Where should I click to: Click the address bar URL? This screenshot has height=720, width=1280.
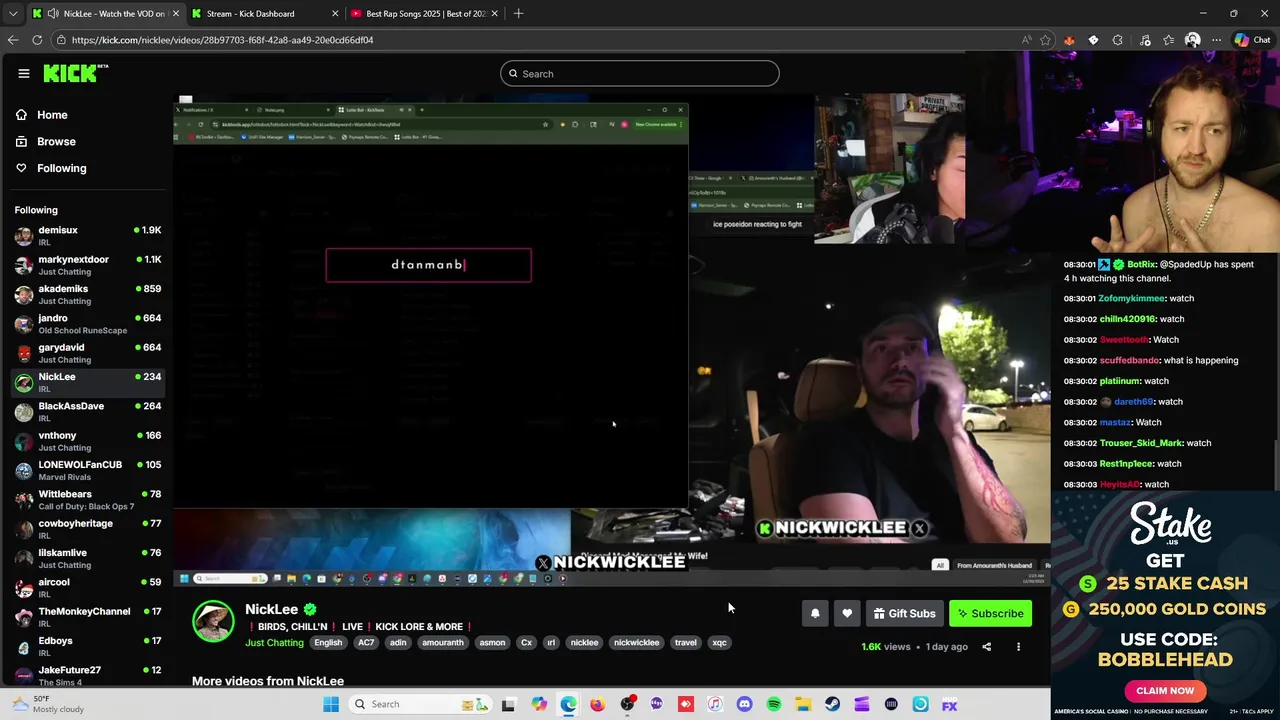tap(222, 40)
